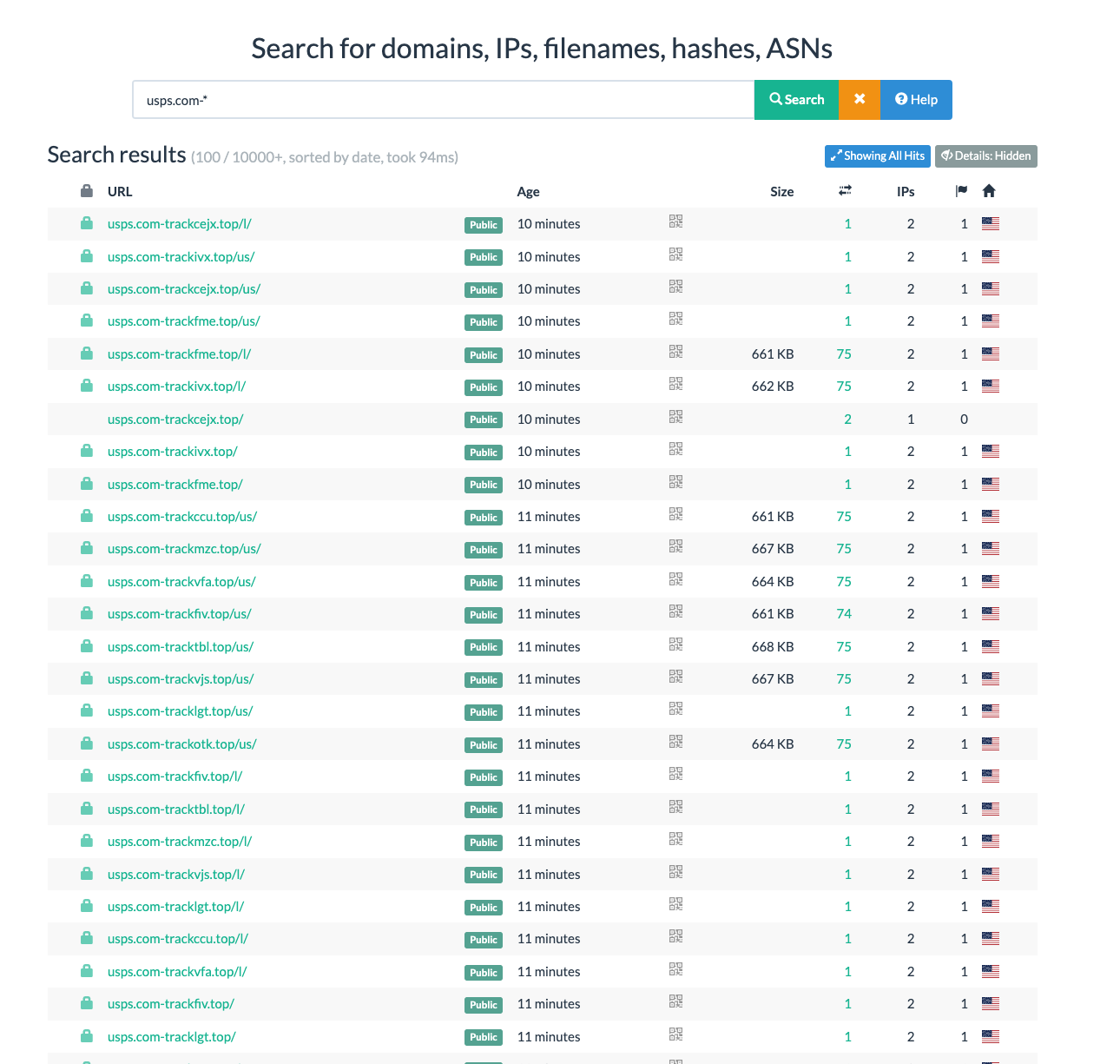
Task: Click the redirect arrows column header icon
Action: pyautogui.click(x=845, y=190)
